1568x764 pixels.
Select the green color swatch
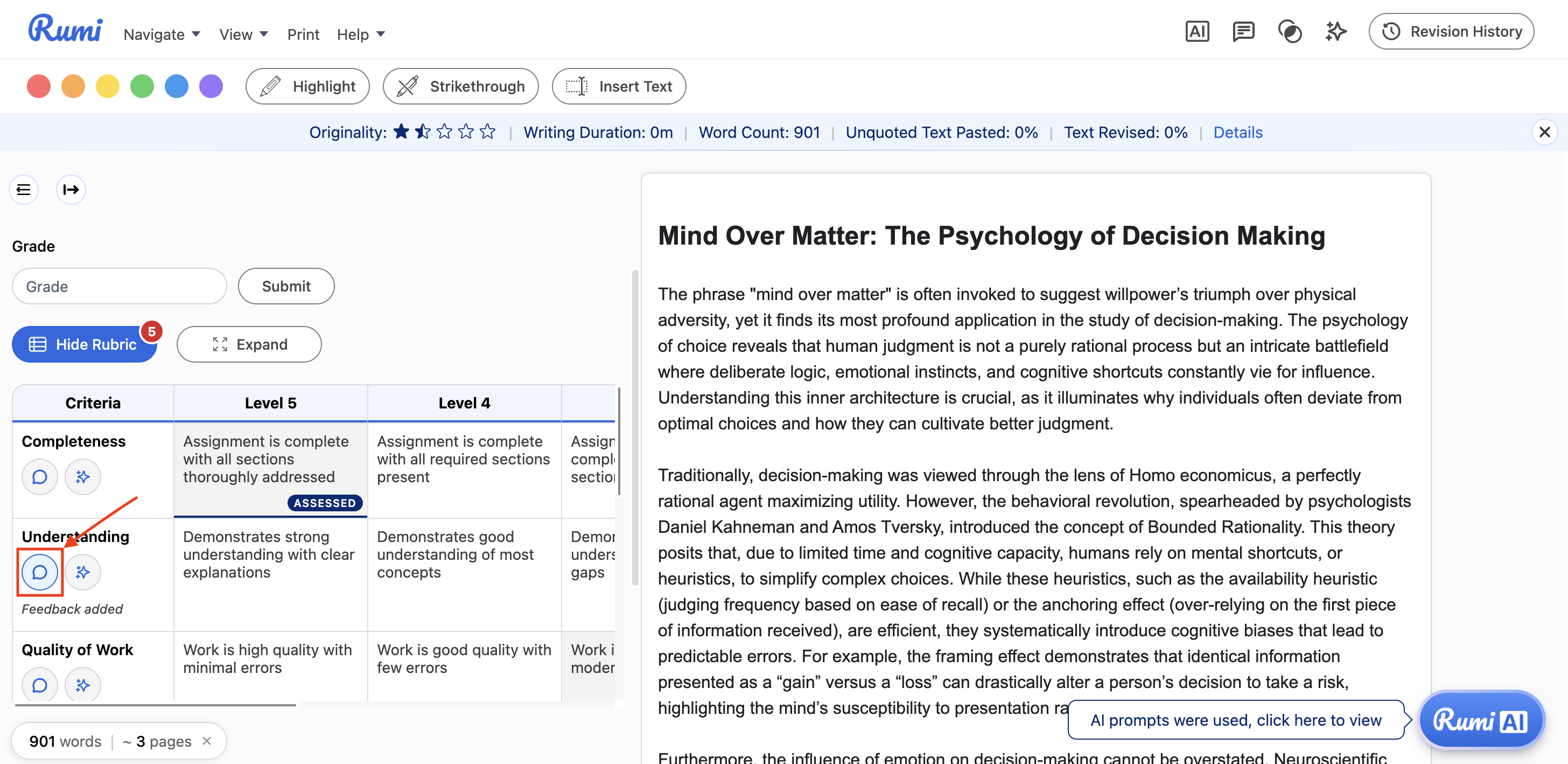(x=142, y=87)
